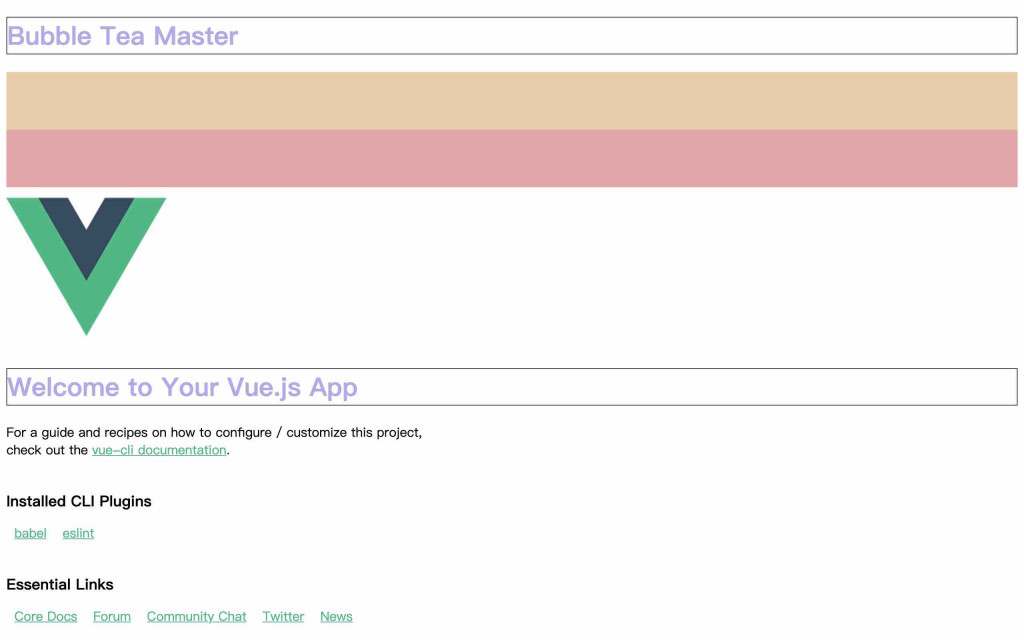Go to the Twitter link

pyautogui.click(x=283, y=616)
